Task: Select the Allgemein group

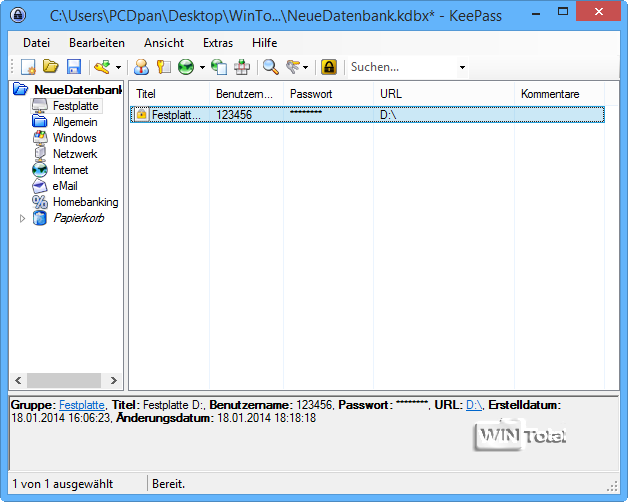Action: pyautogui.click(x=75, y=122)
